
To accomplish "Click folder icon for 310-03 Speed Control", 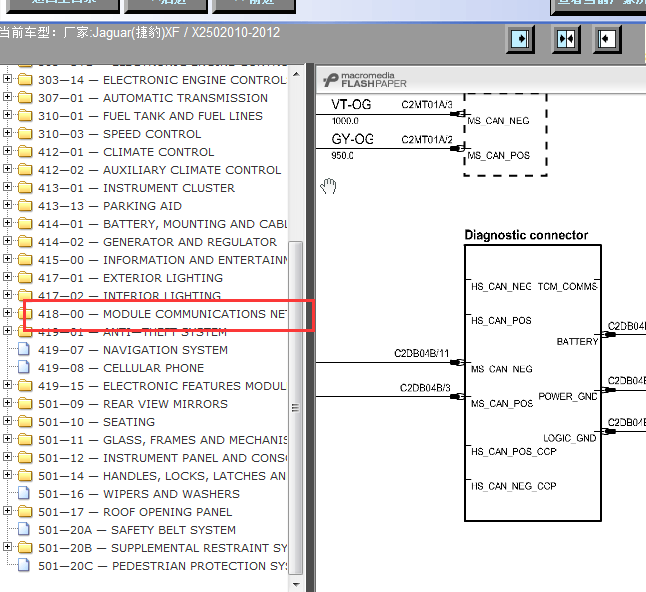I will [25, 133].
